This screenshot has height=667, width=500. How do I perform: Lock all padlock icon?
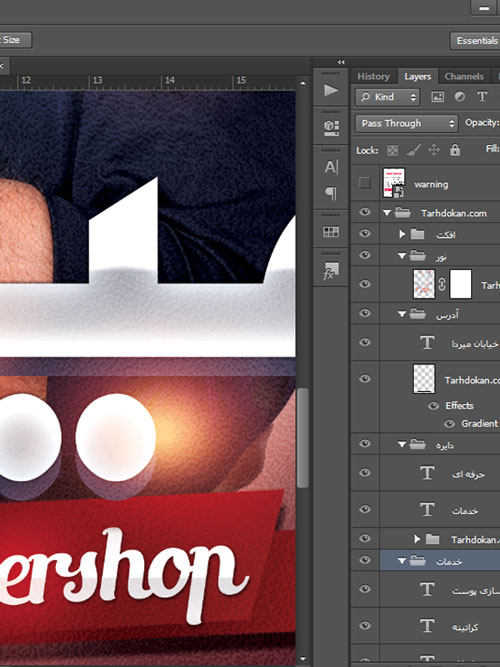(455, 150)
